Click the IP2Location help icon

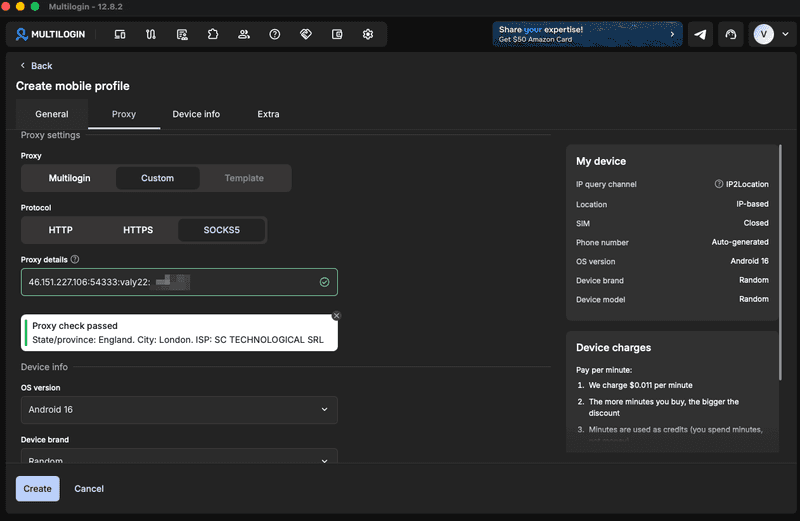[718, 184]
